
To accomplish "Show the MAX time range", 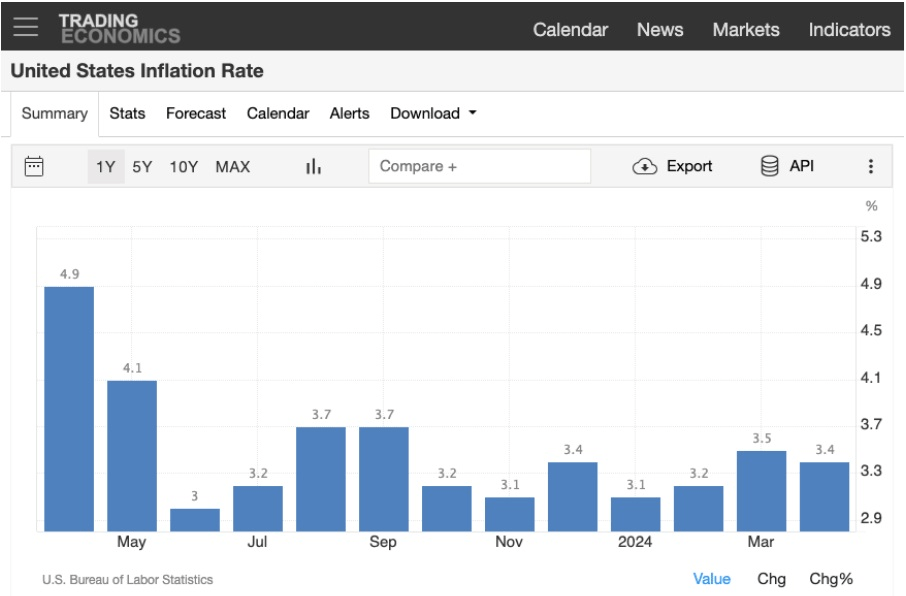I will [x=232, y=166].
